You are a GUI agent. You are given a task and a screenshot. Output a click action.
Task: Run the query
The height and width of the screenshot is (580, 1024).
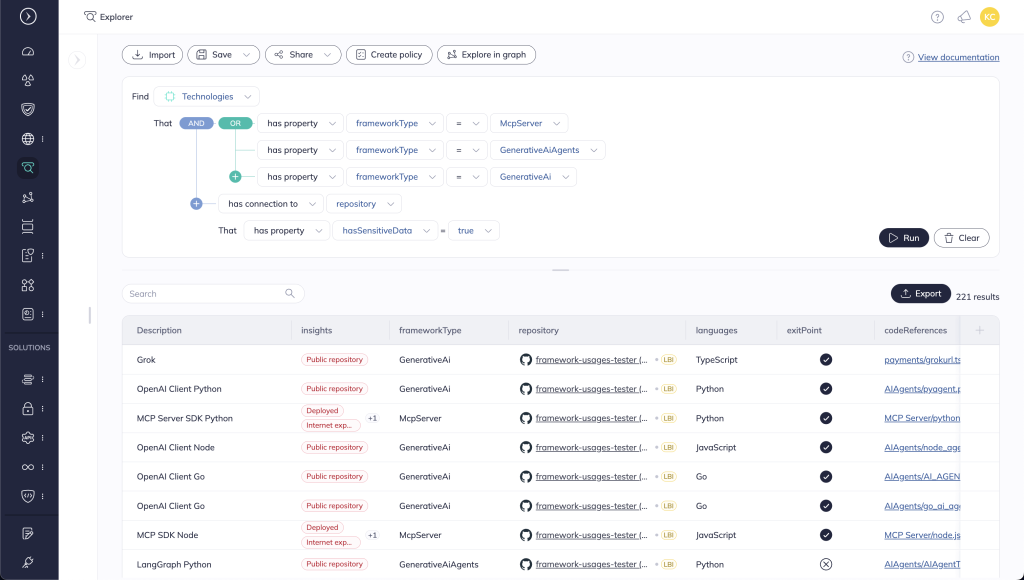[x=903, y=238]
